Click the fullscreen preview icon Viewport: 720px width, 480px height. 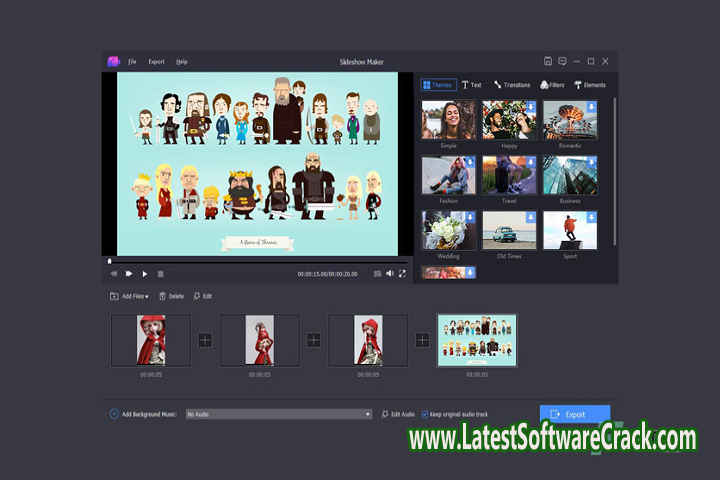click(402, 273)
